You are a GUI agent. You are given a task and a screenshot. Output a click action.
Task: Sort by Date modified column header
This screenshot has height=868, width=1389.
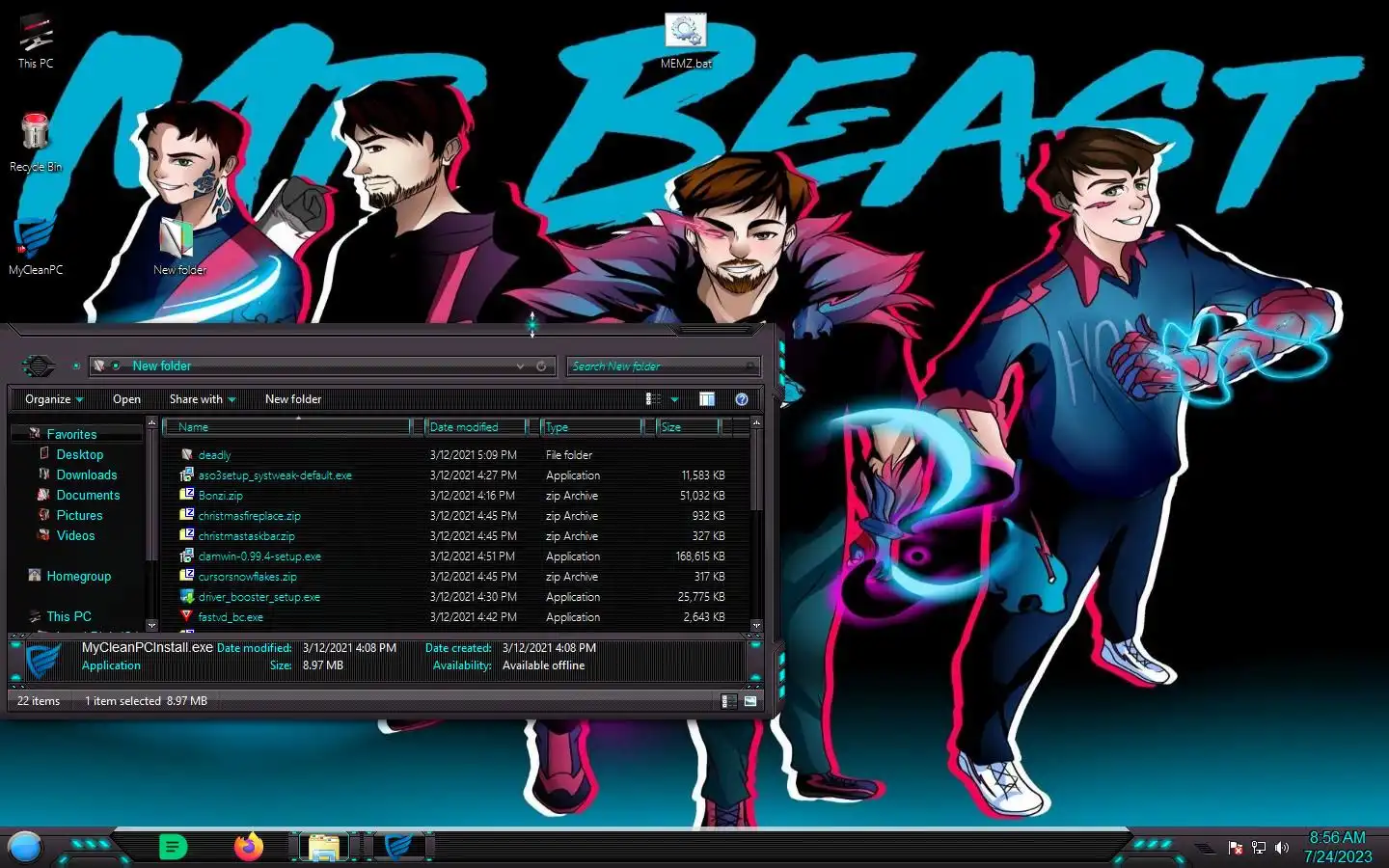tap(477, 427)
